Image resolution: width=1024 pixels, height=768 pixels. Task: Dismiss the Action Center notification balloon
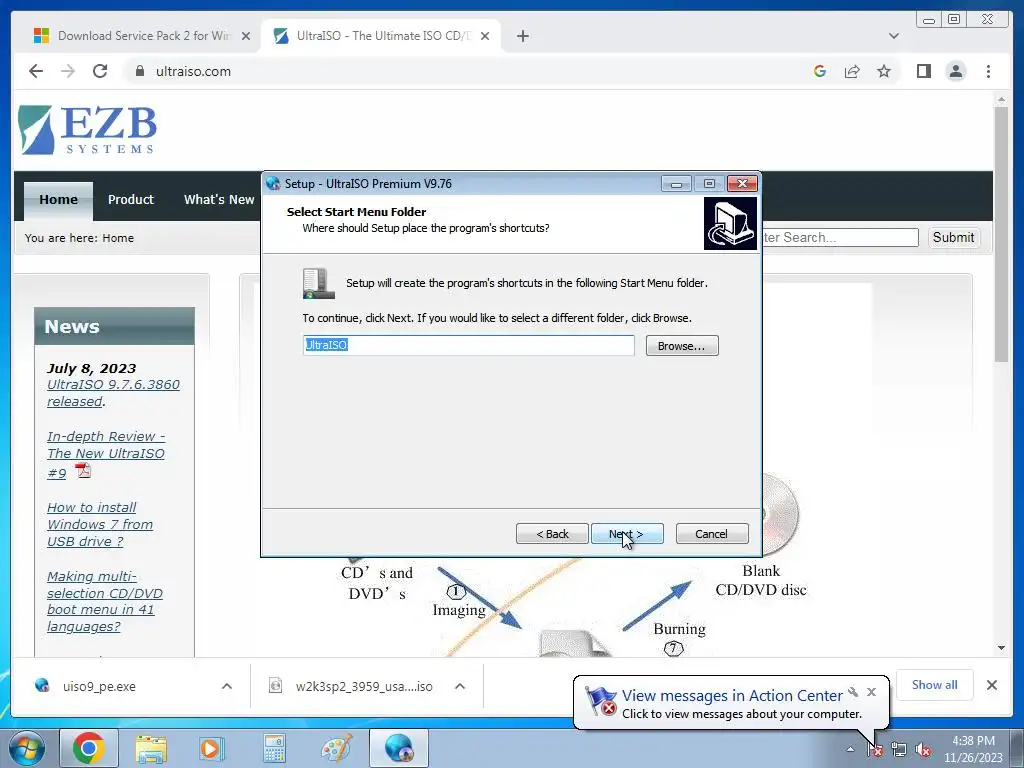coord(871,692)
